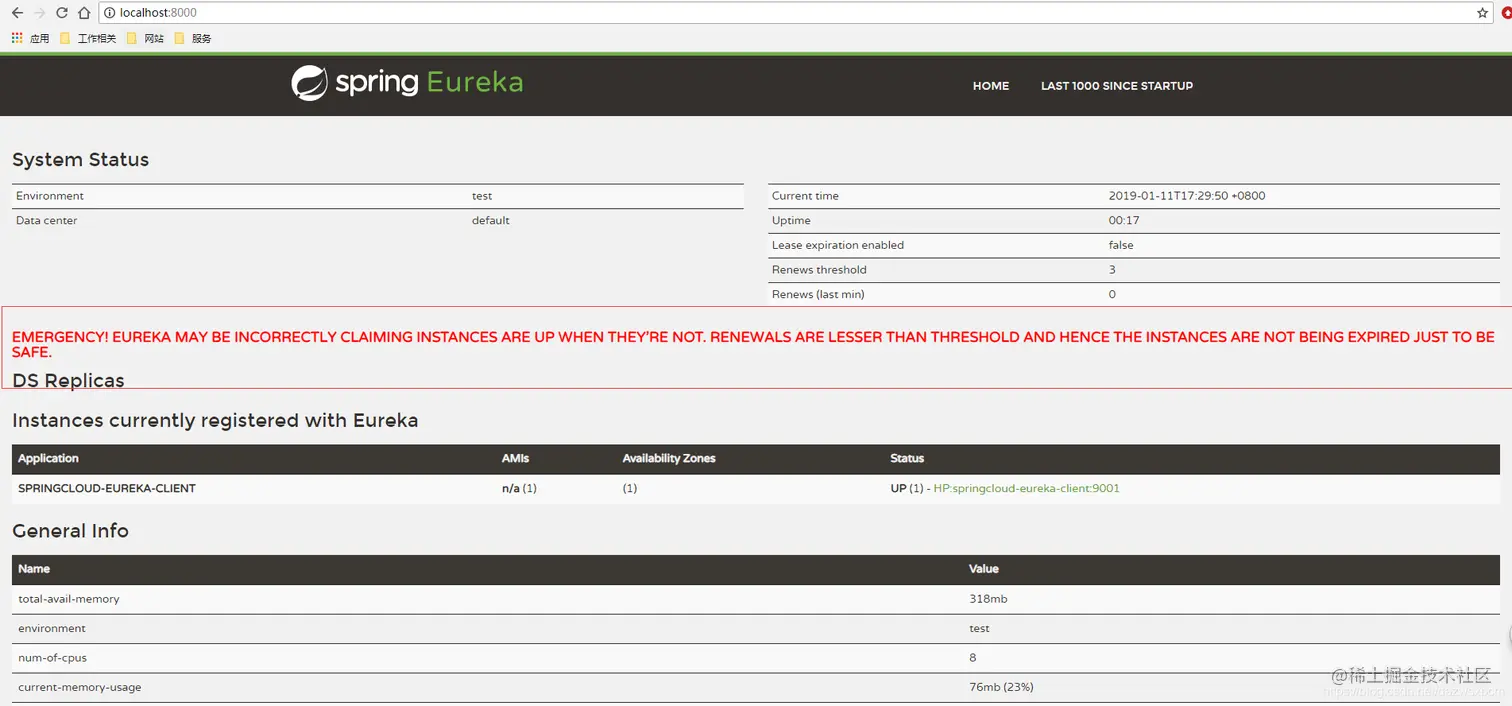The height and width of the screenshot is (706, 1512).
Task: Click the DS Replicas heading
Action: coord(68,381)
